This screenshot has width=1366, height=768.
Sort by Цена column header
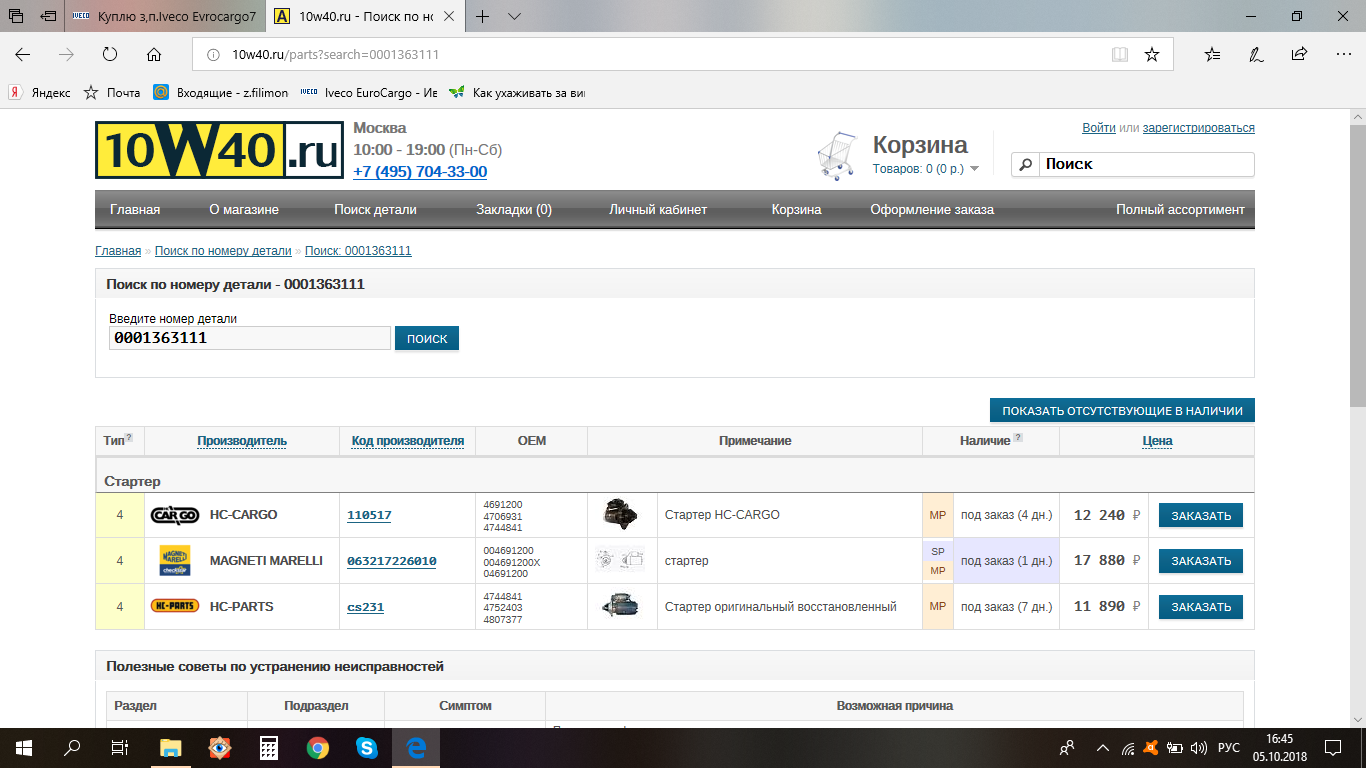pyautogui.click(x=1157, y=441)
